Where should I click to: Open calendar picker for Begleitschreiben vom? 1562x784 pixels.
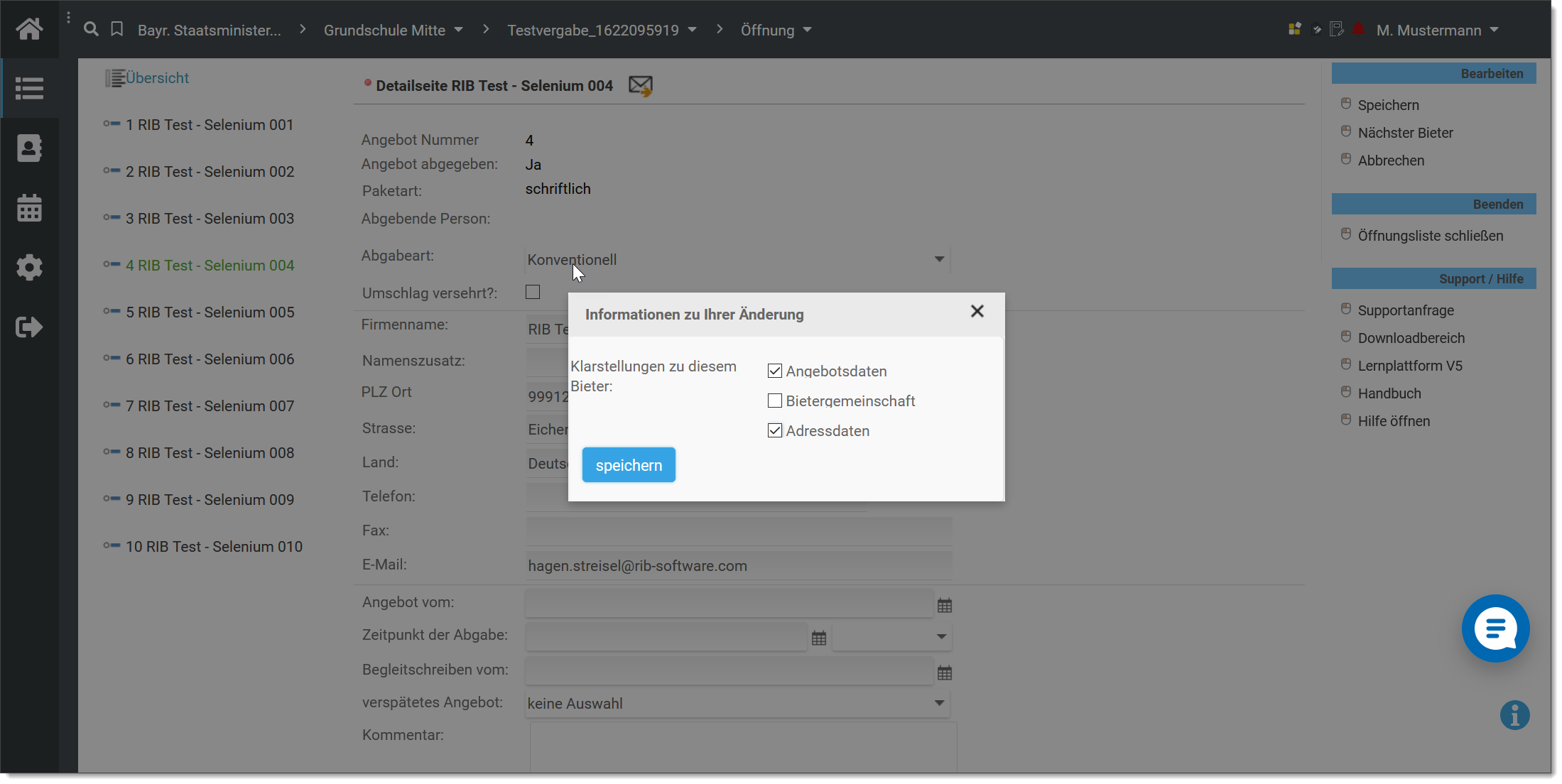tap(945, 673)
